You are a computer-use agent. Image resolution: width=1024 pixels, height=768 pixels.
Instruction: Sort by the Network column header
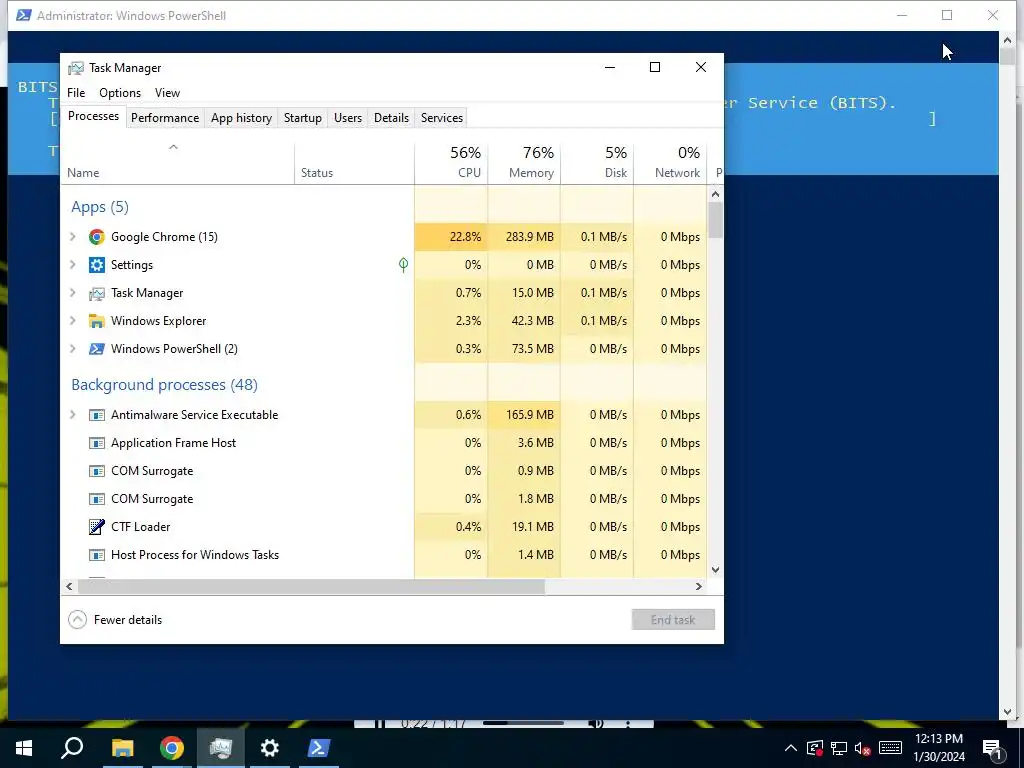(x=671, y=163)
